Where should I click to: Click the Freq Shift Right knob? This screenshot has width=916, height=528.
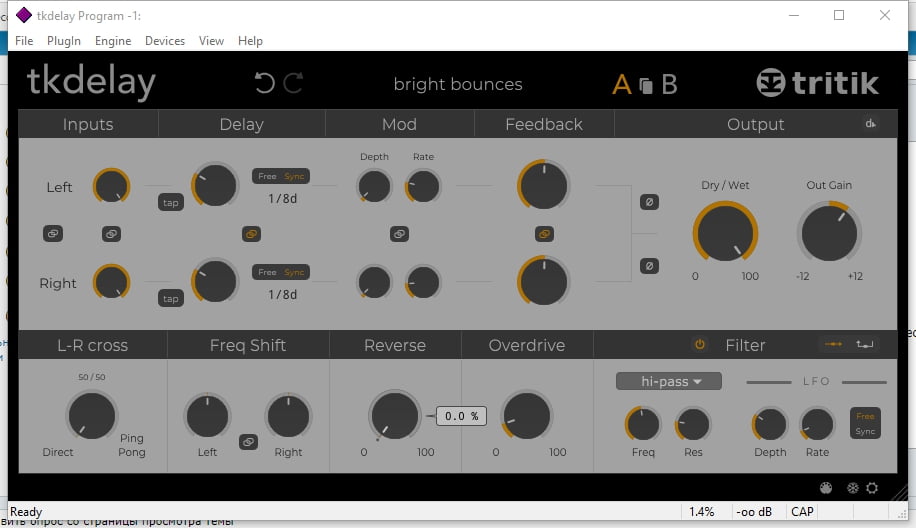click(288, 416)
